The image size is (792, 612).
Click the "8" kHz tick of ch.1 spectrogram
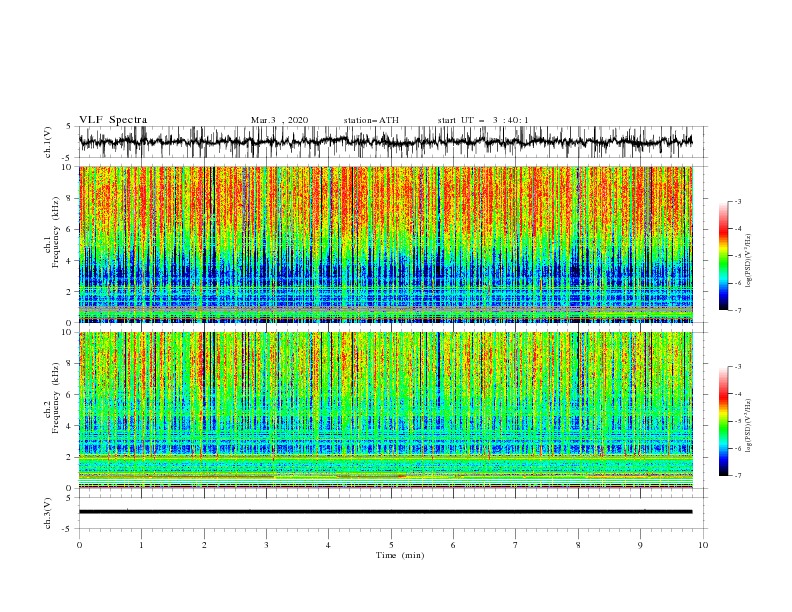click(69, 198)
